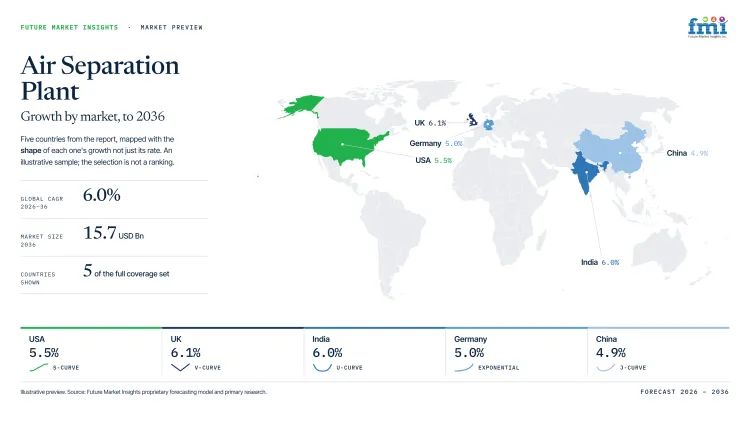Click the S-curve icon under USA
This screenshot has width=750, height=421.
[x=39, y=367]
